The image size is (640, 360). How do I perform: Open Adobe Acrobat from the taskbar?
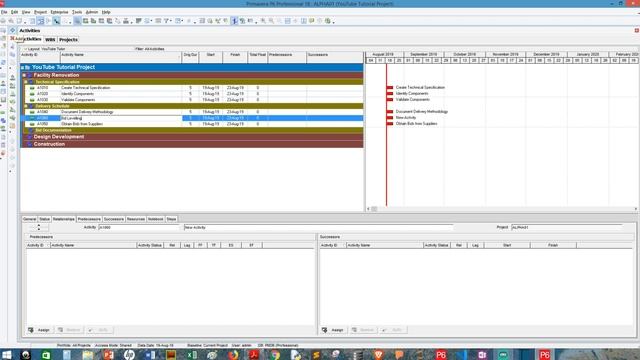(x=254, y=355)
